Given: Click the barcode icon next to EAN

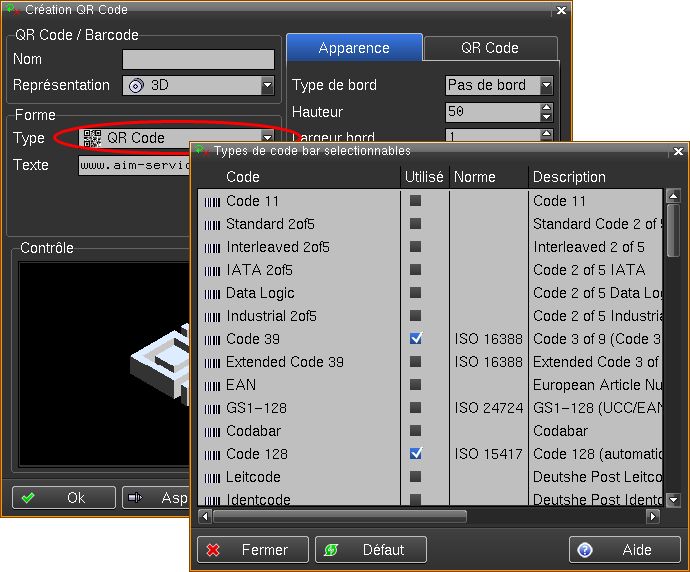Looking at the screenshot, I should (212, 385).
